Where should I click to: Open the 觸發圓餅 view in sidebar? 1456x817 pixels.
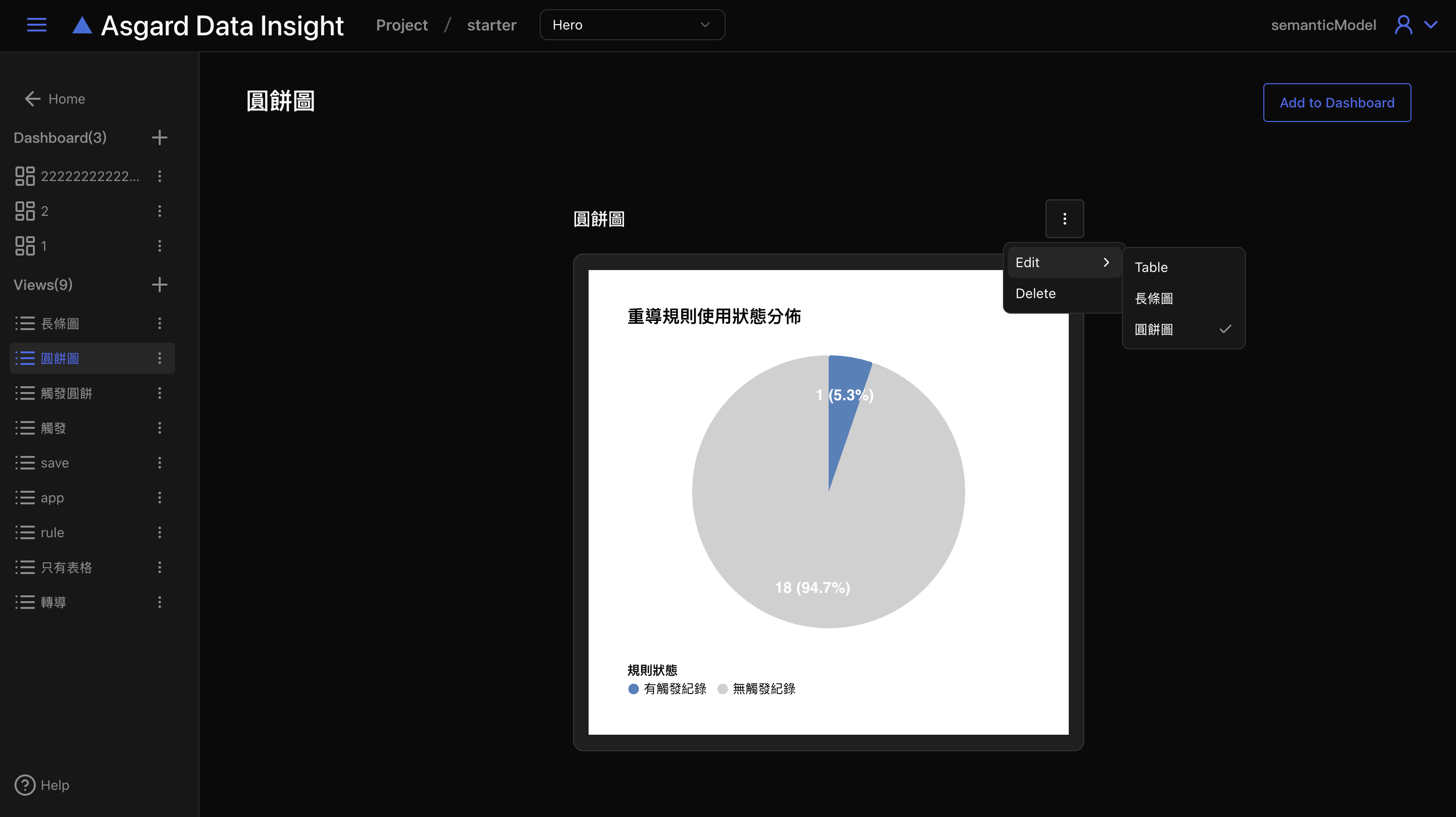[x=67, y=393]
